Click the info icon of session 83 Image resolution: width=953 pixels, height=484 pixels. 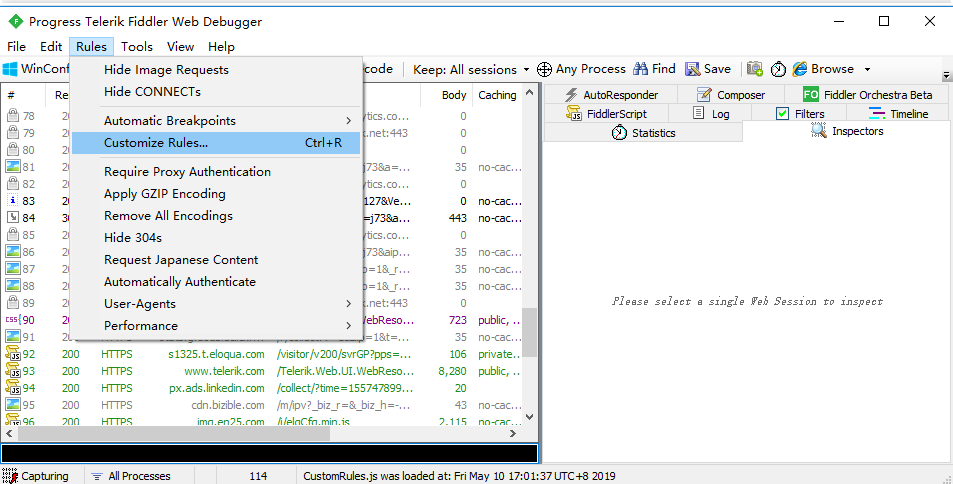point(13,201)
